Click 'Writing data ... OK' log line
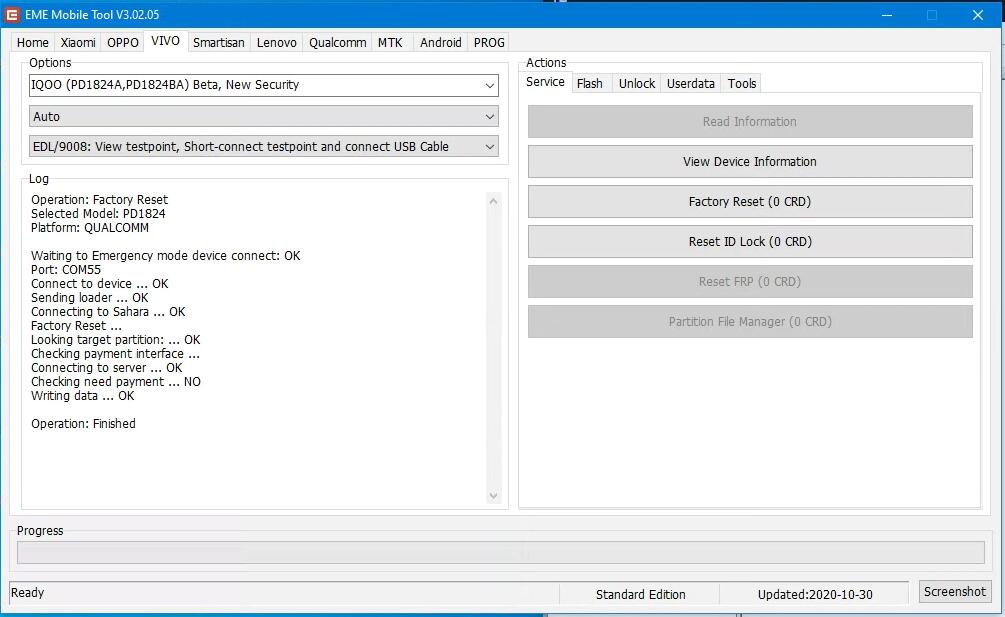 click(x=83, y=396)
